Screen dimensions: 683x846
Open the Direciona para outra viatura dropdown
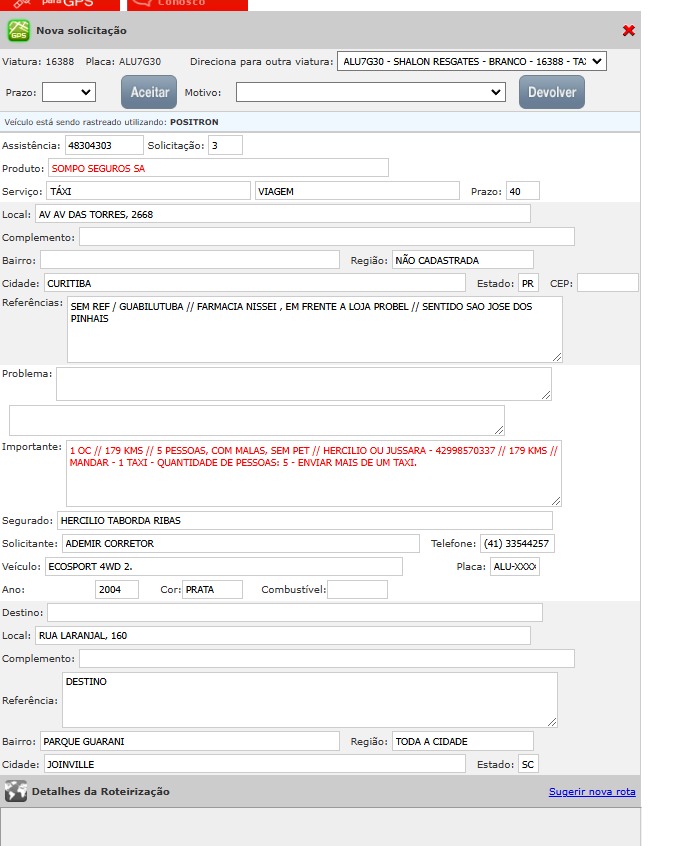point(472,62)
